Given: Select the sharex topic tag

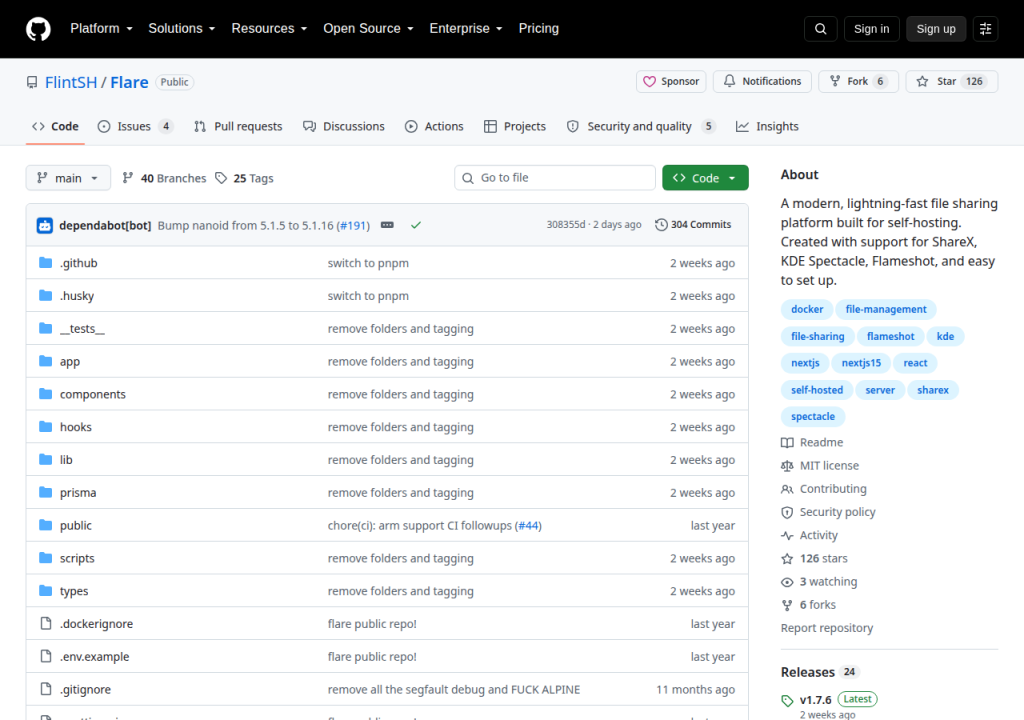Looking at the screenshot, I should point(933,389).
